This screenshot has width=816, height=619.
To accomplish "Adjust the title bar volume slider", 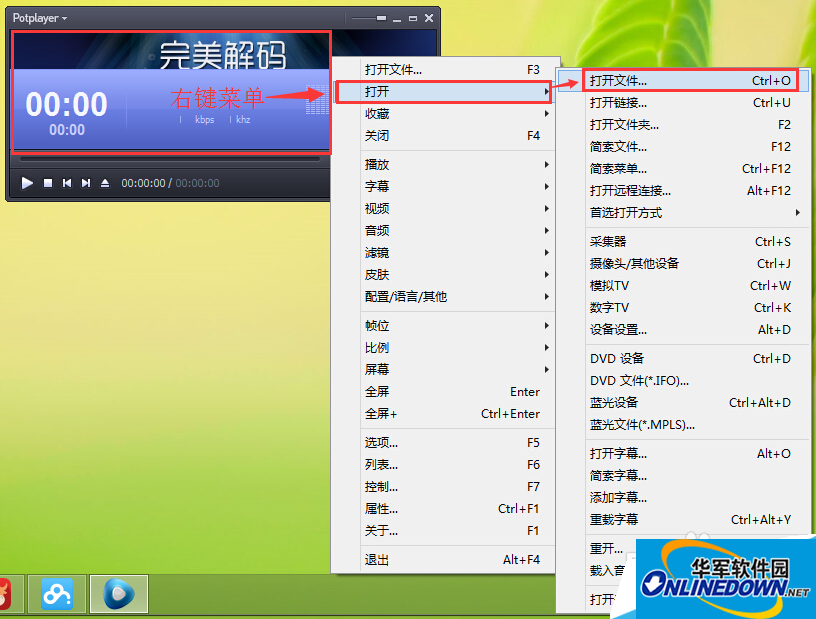I will 368,18.
